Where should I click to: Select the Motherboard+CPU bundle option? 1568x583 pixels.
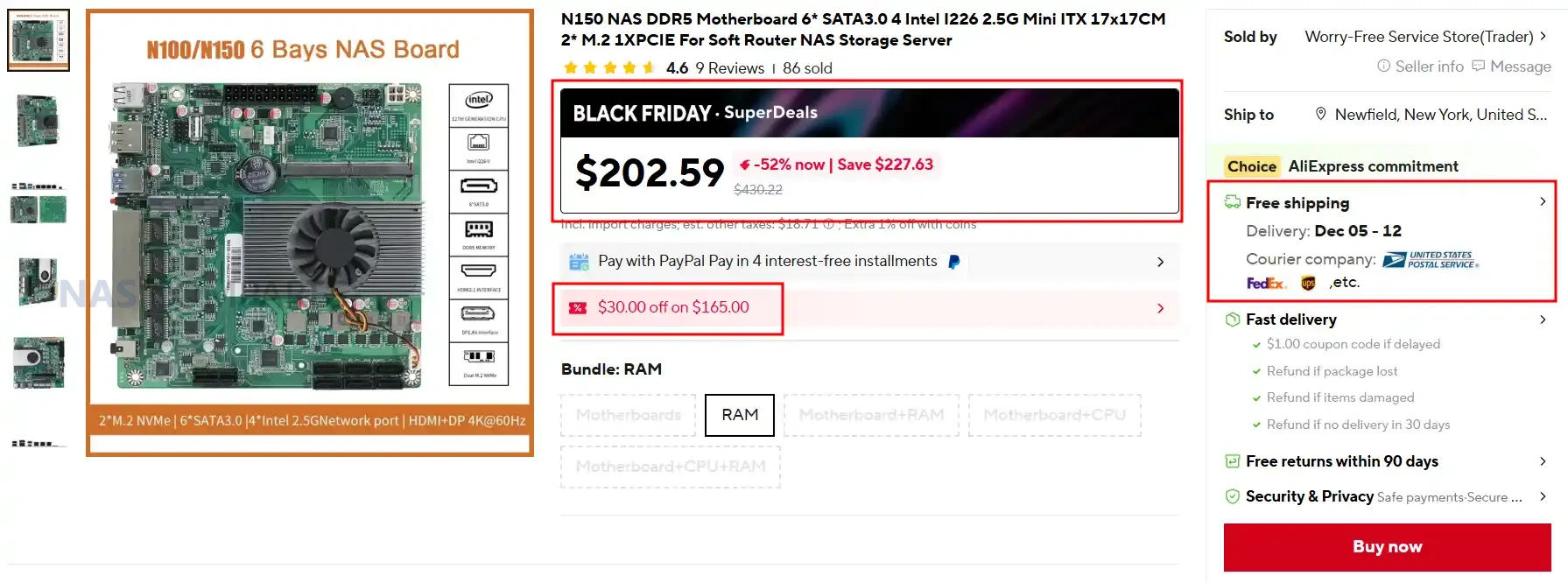coord(1054,415)
